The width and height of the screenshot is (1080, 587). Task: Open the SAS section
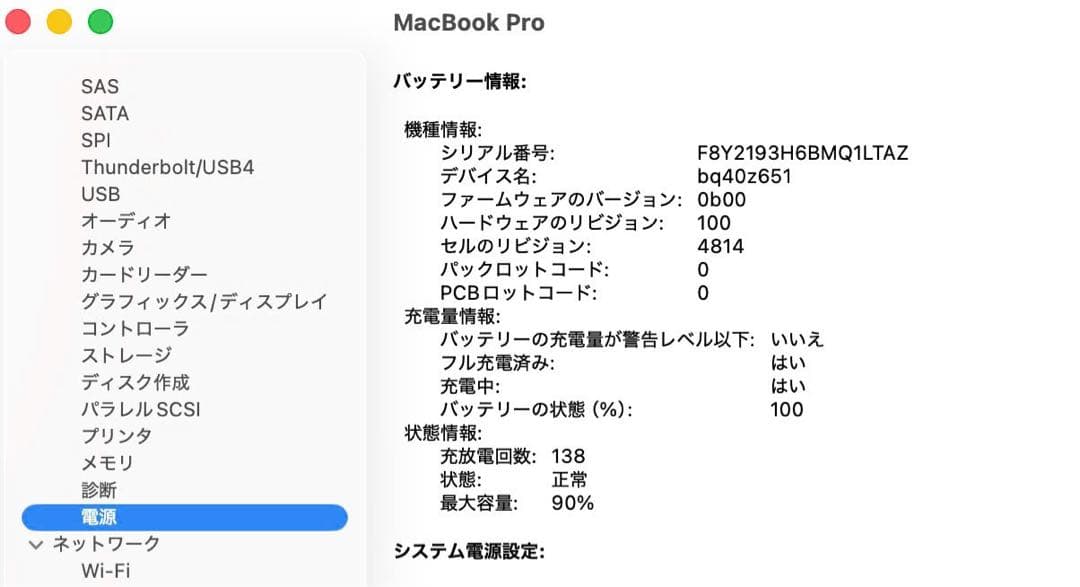99,86
